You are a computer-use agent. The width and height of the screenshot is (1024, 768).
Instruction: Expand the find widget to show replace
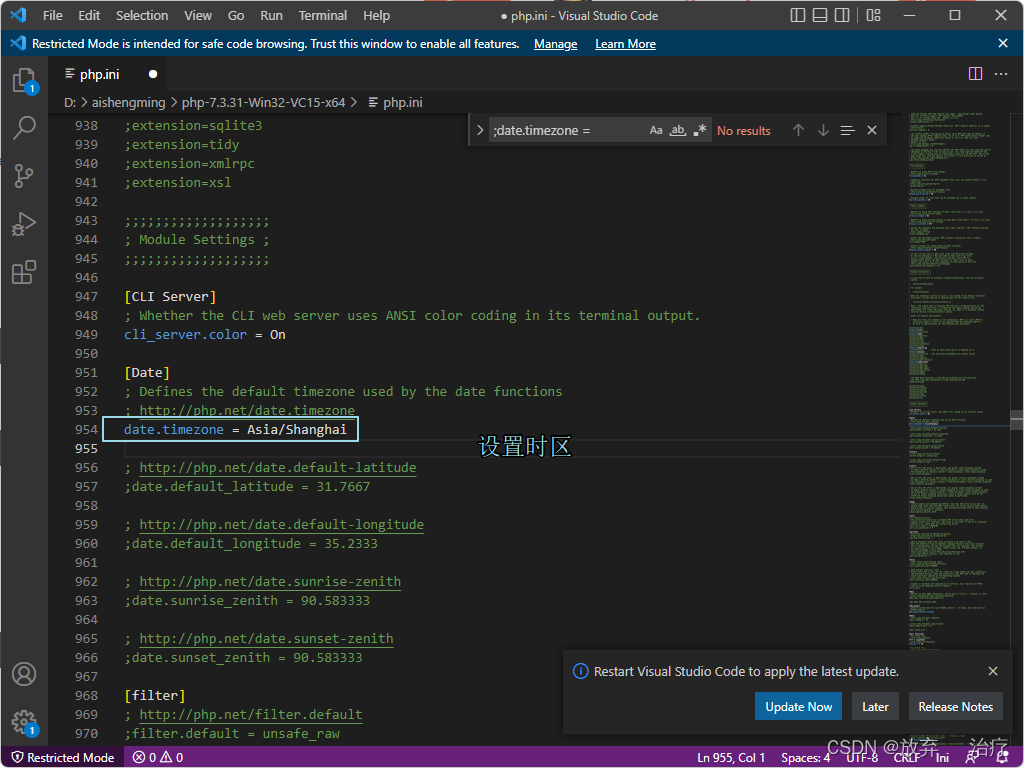(479, 130)
